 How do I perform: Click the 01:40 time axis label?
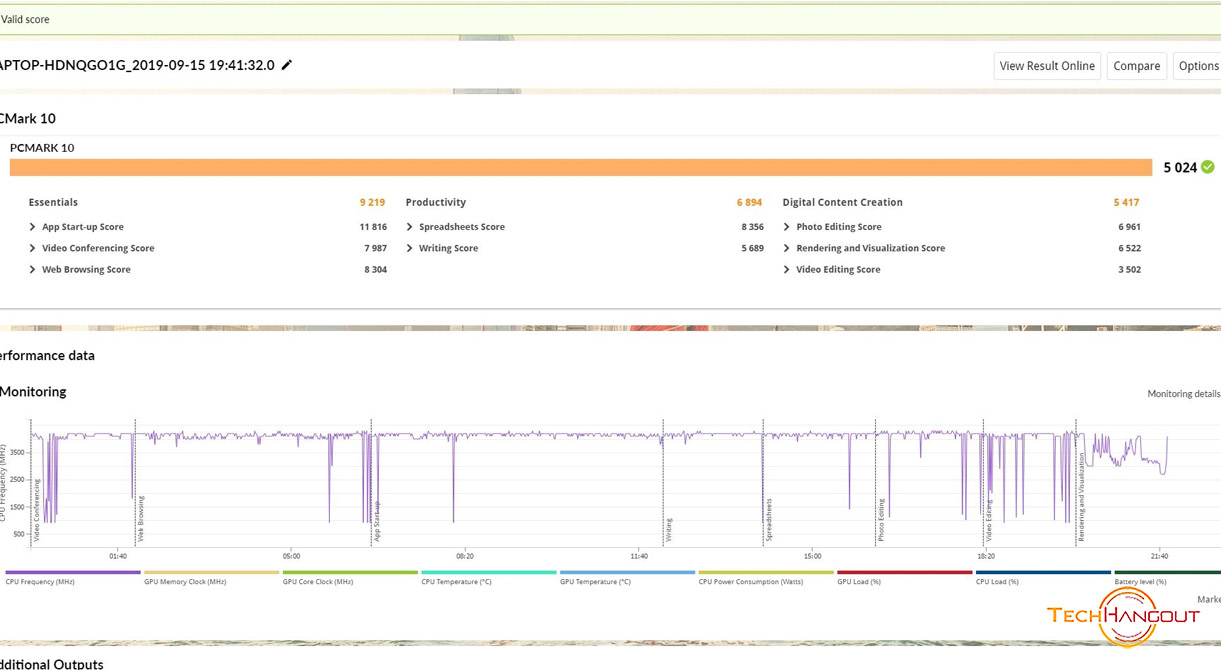(118, 556)
